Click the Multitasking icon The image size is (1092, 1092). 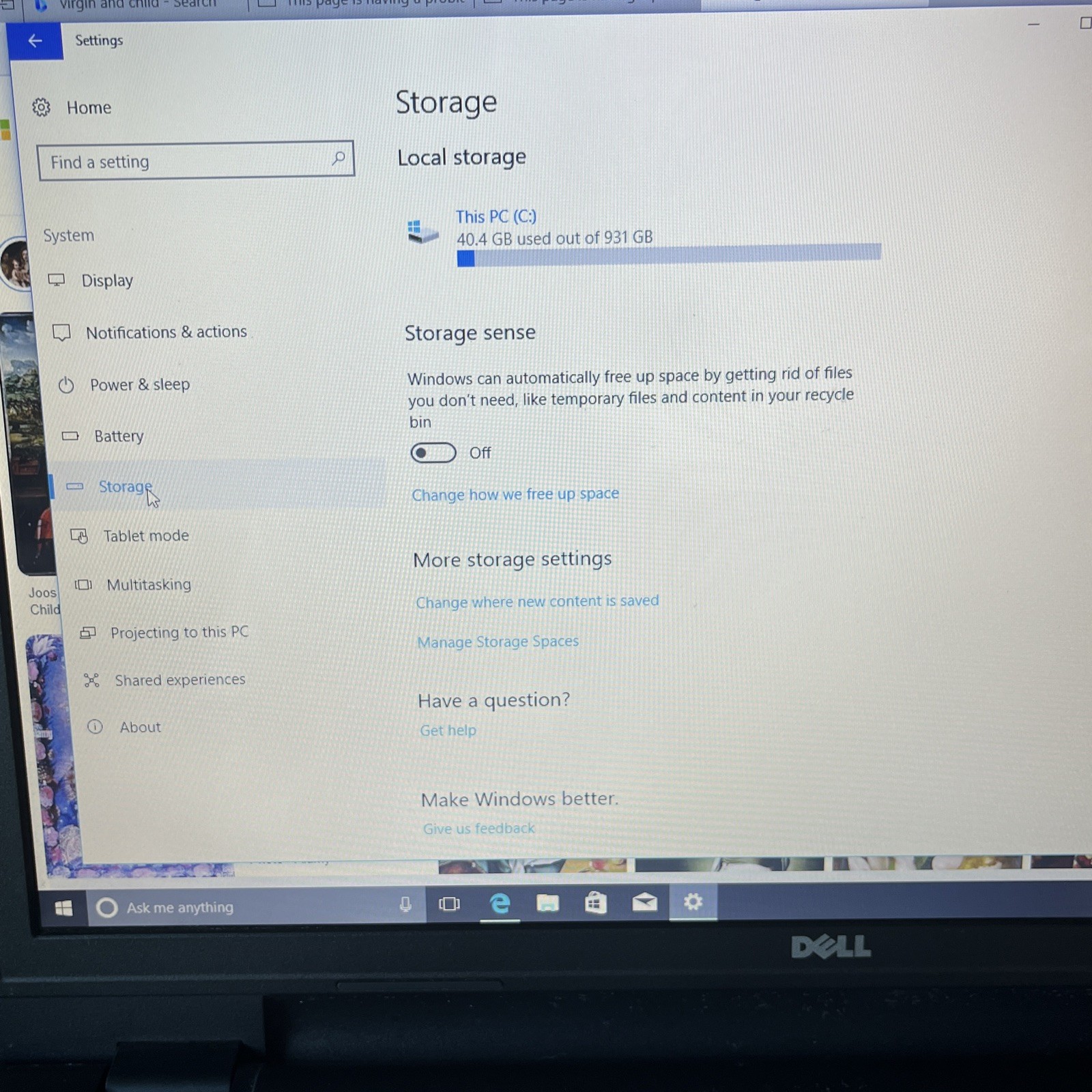coord(83,584)
